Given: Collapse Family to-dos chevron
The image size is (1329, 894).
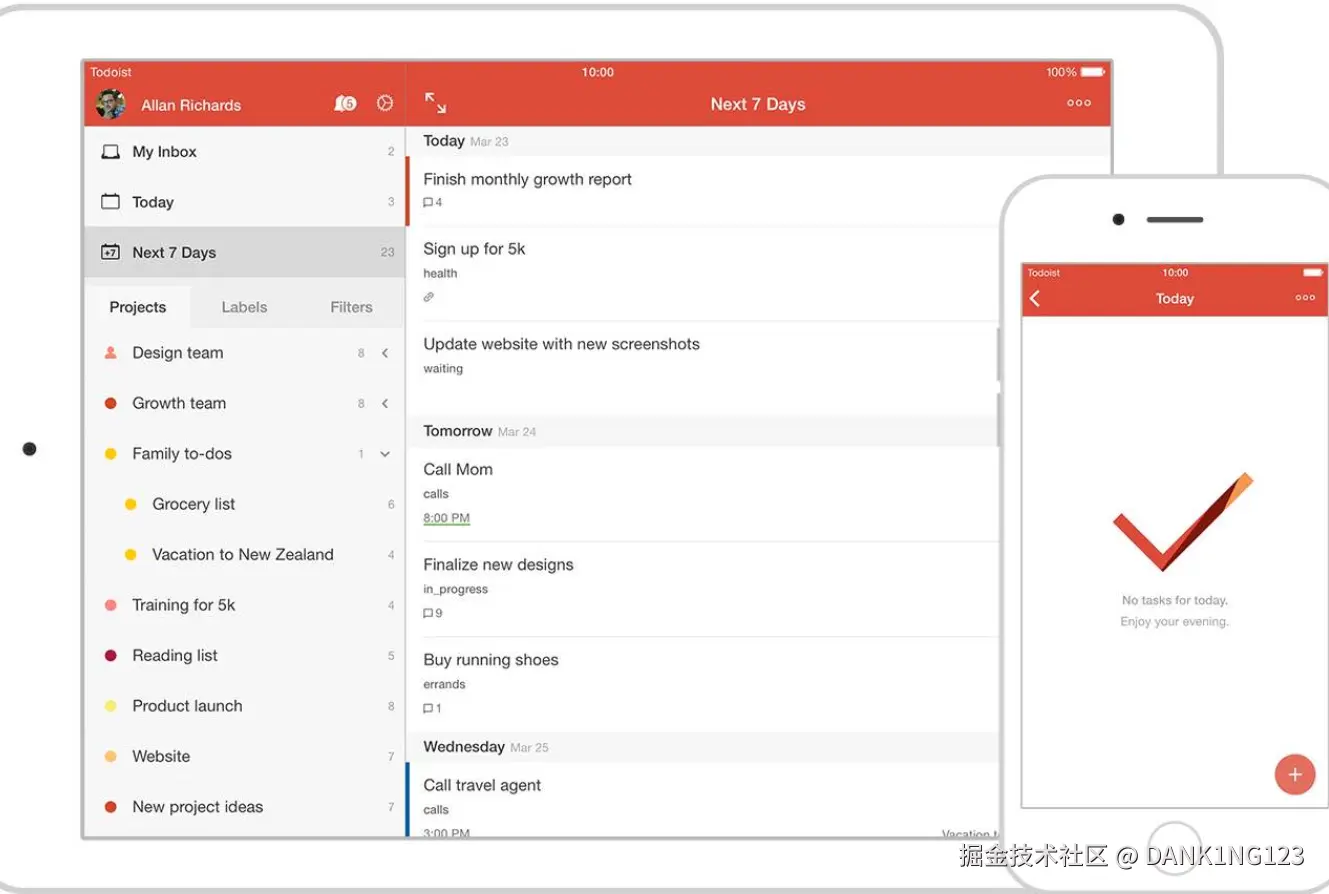Looking at the screenshot, I should point(385,454).
